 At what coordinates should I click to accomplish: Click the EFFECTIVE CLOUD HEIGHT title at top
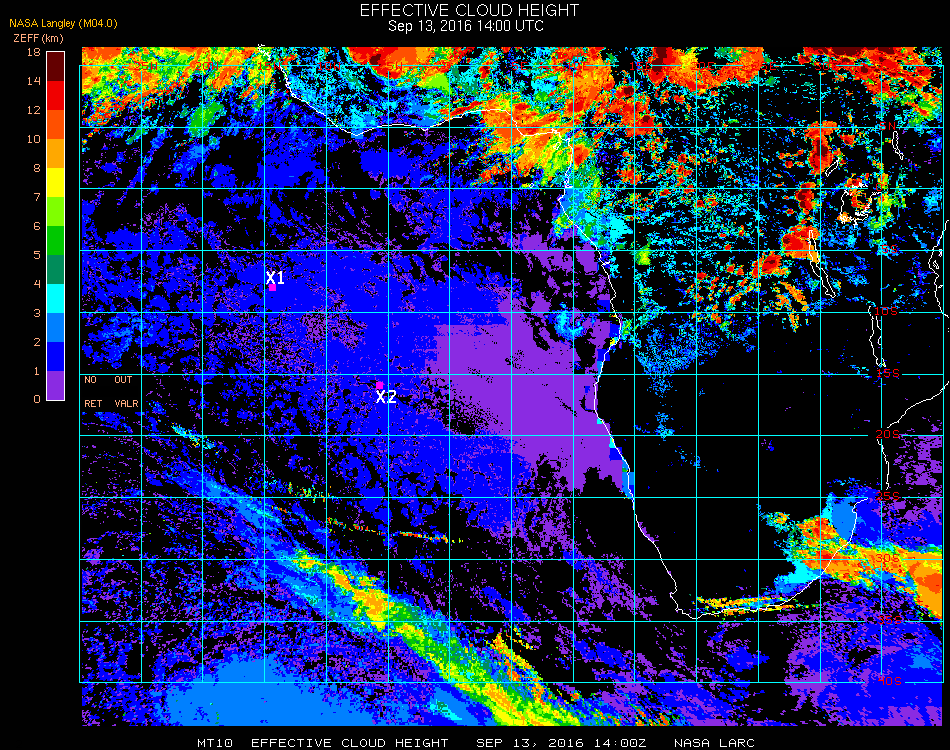[x=470, y=10]
